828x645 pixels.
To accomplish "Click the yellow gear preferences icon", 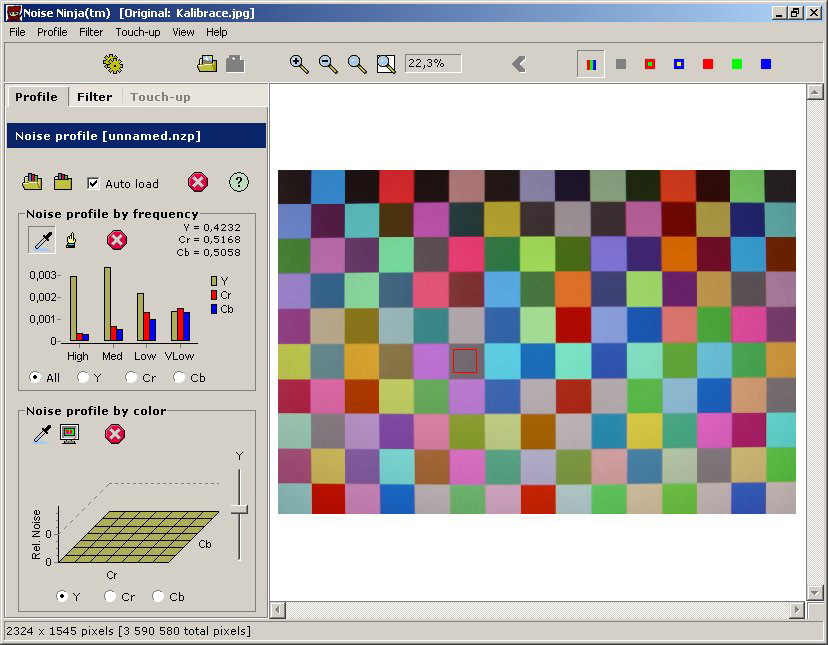I will [x=113, y=64].
